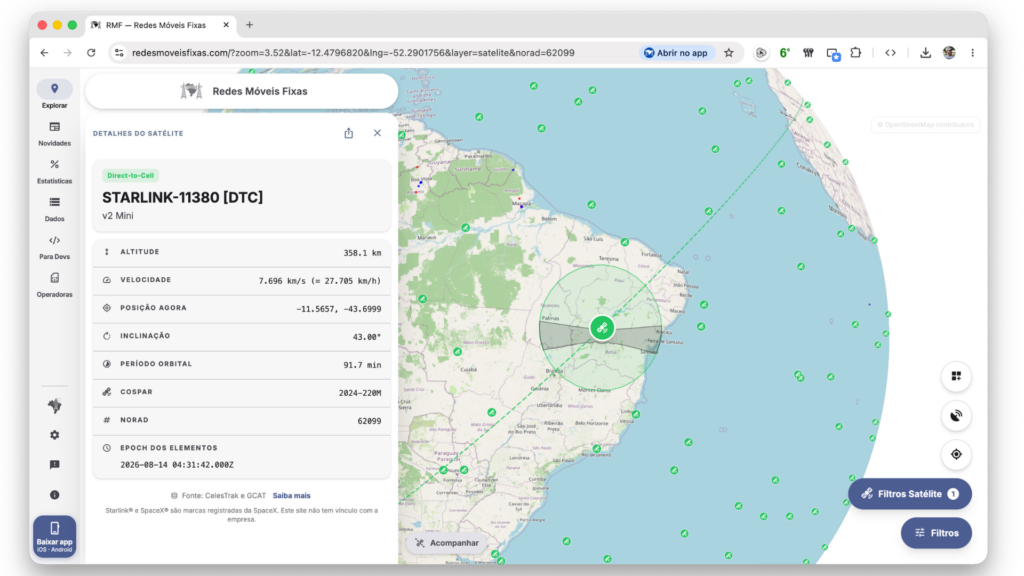Screen dimensions: 1024x576
Task: Open the Explorar section in sidebar
Action: coord(54,95)
